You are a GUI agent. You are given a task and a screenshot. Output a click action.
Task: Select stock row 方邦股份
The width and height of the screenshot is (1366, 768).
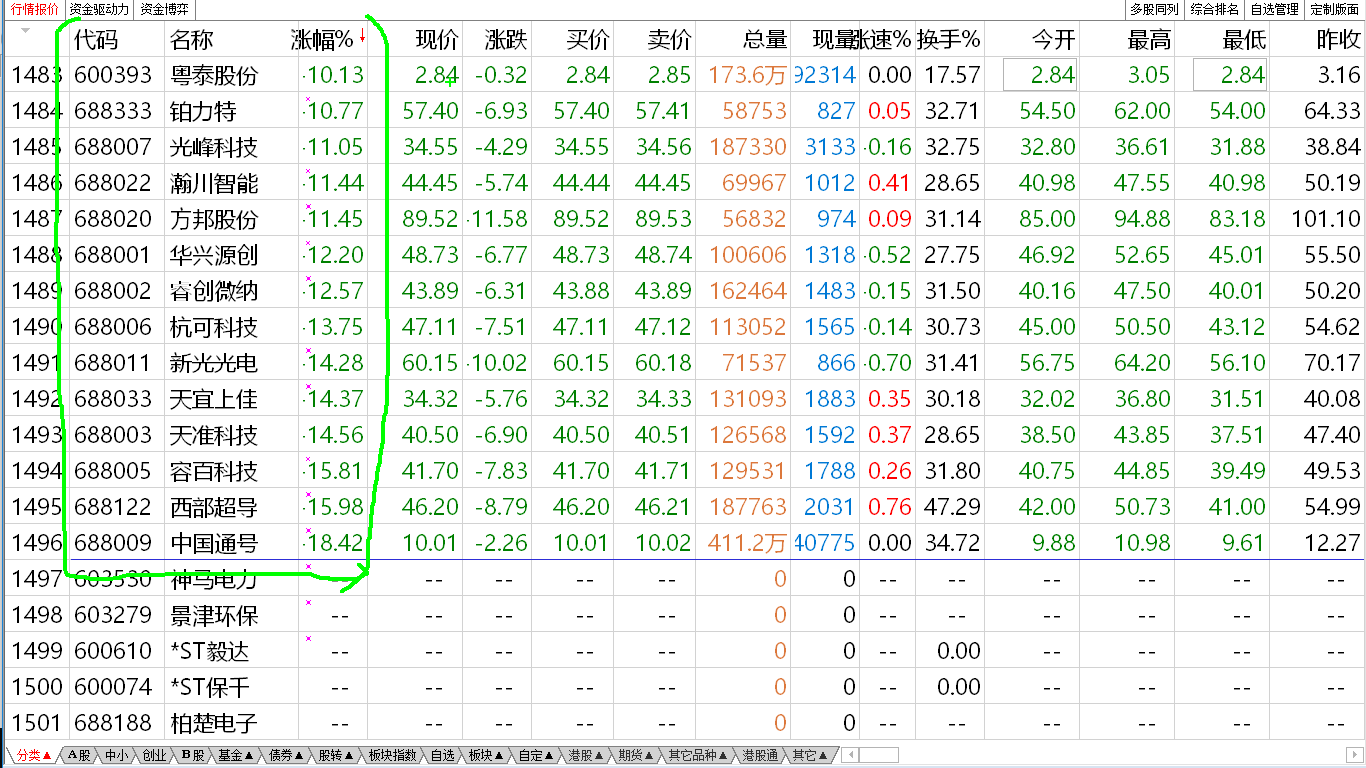click(683, 219)
